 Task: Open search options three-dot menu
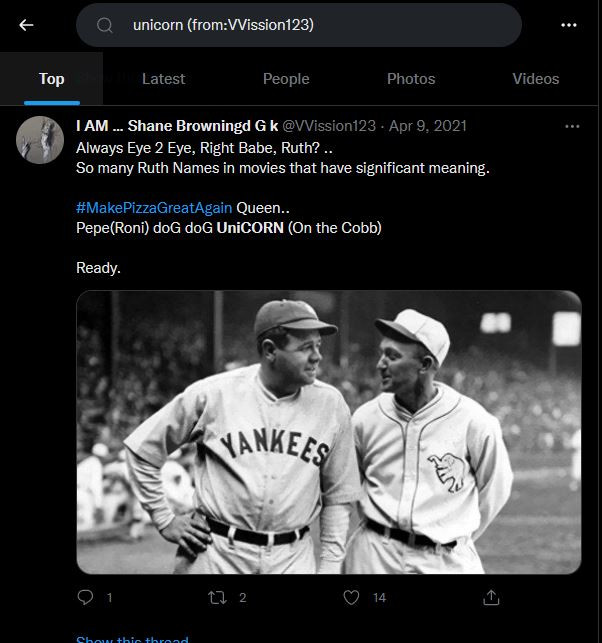click(569, 25)
